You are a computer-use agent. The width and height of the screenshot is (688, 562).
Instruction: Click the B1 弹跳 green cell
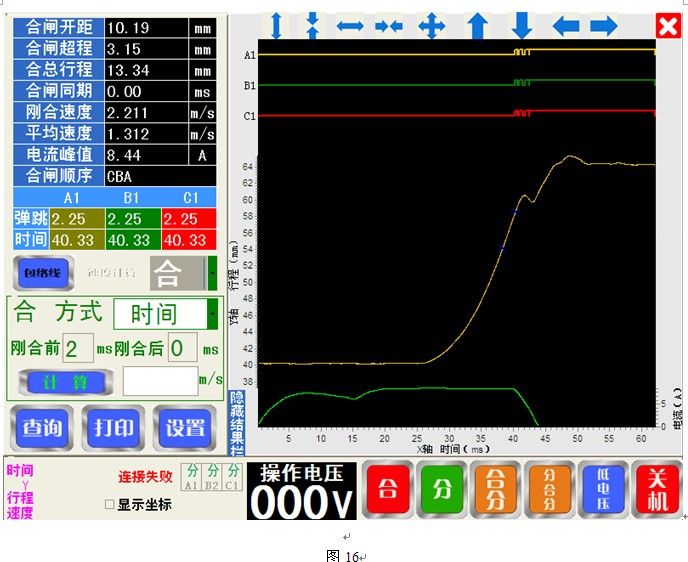pyautogui.click(x=133, y=218)
